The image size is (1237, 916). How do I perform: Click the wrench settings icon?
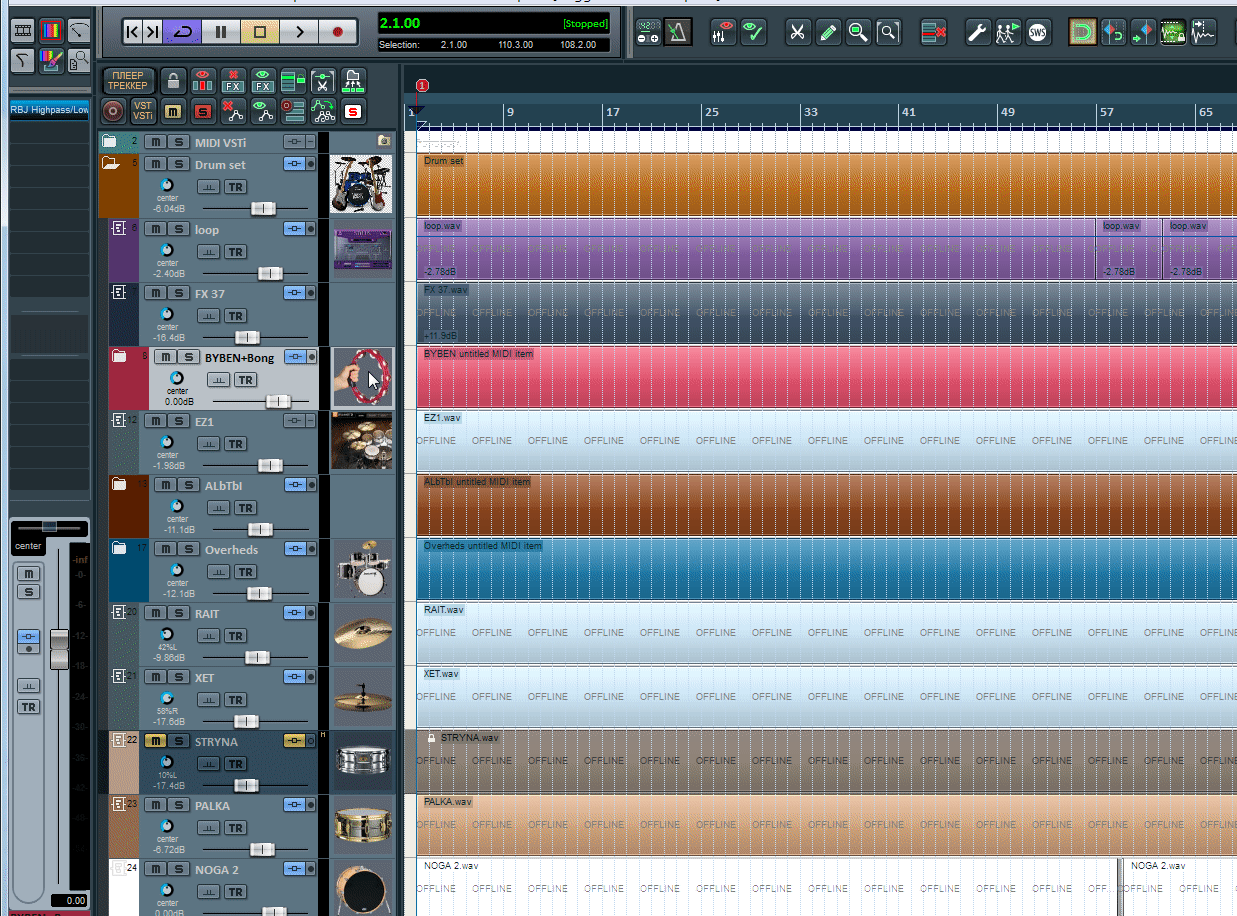coord(978,33)
